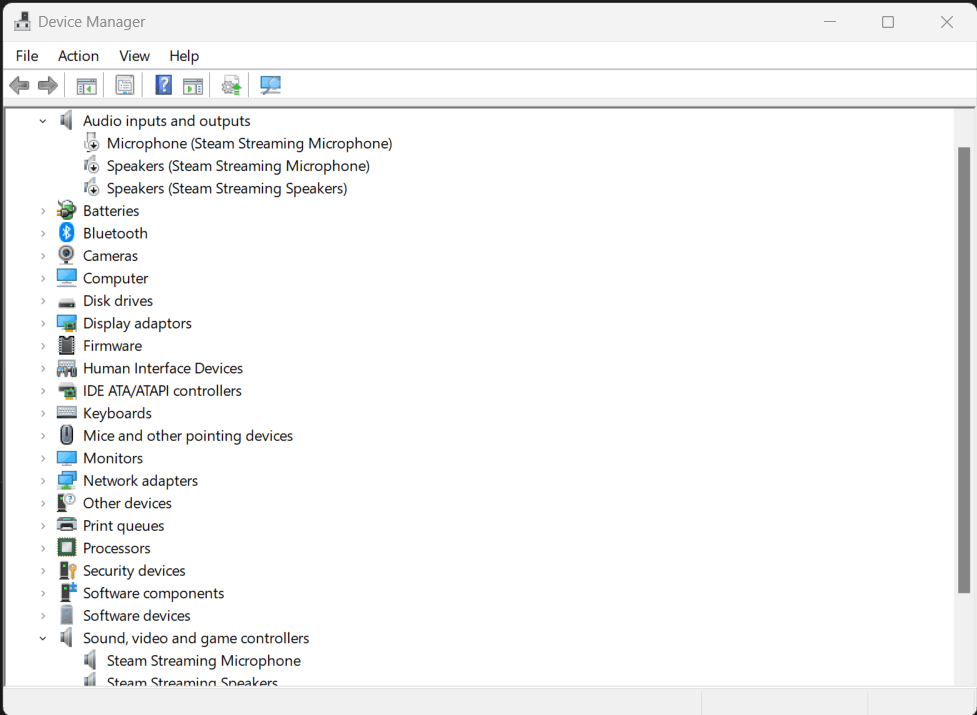Expand the Network adapters category
The width and height of the screenshot is (977, 715).
(x=42, y=480)
